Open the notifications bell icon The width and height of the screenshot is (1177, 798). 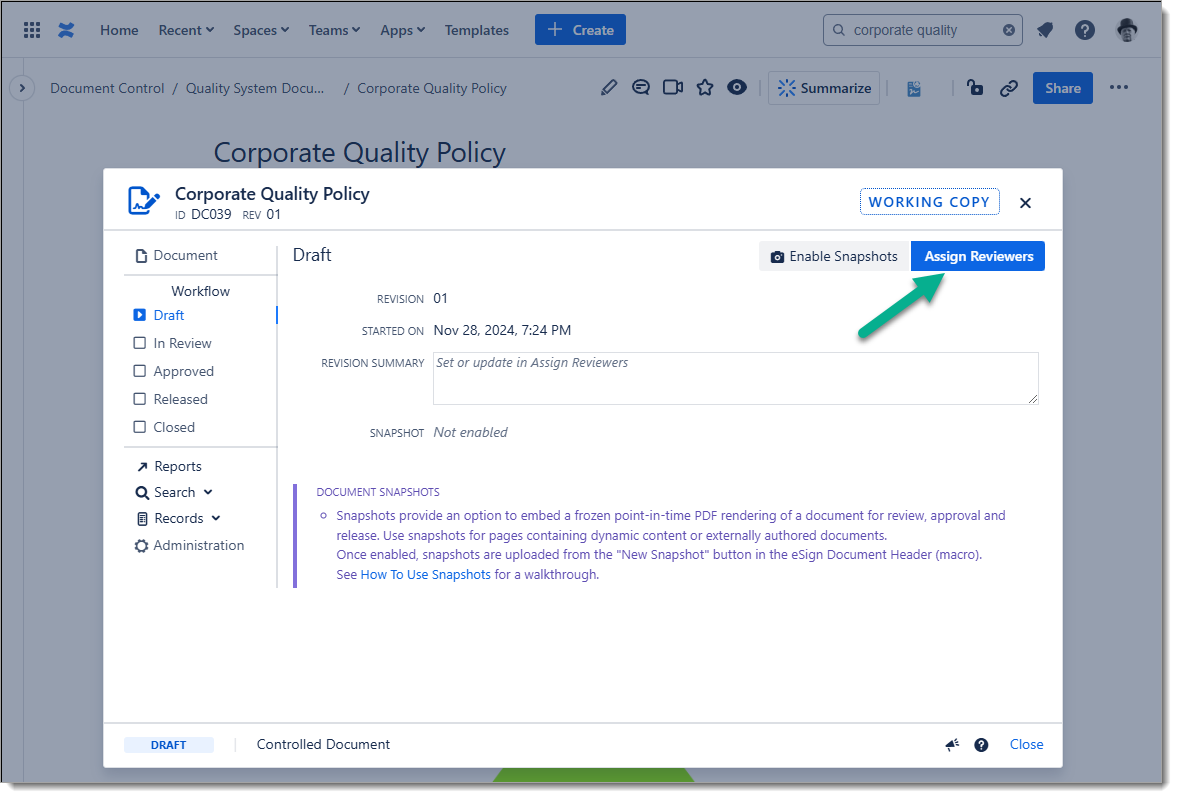pyautogui.click(x=1045, y=30)
